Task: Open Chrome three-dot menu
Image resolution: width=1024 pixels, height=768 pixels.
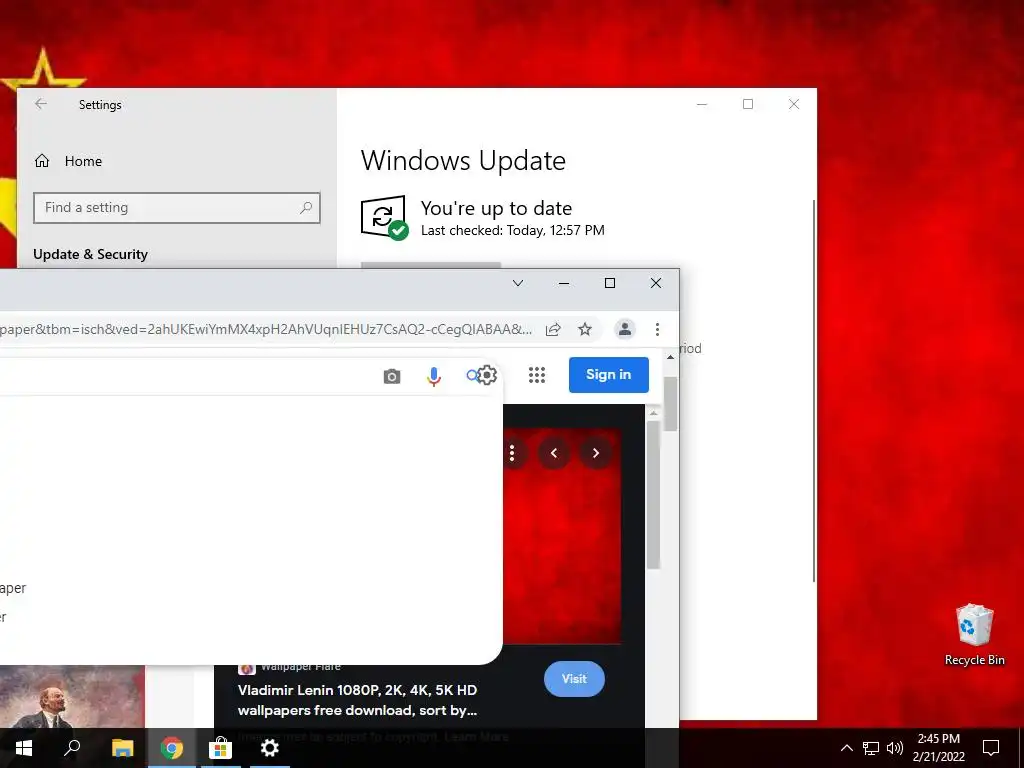Action: click(x=657, y=329)
